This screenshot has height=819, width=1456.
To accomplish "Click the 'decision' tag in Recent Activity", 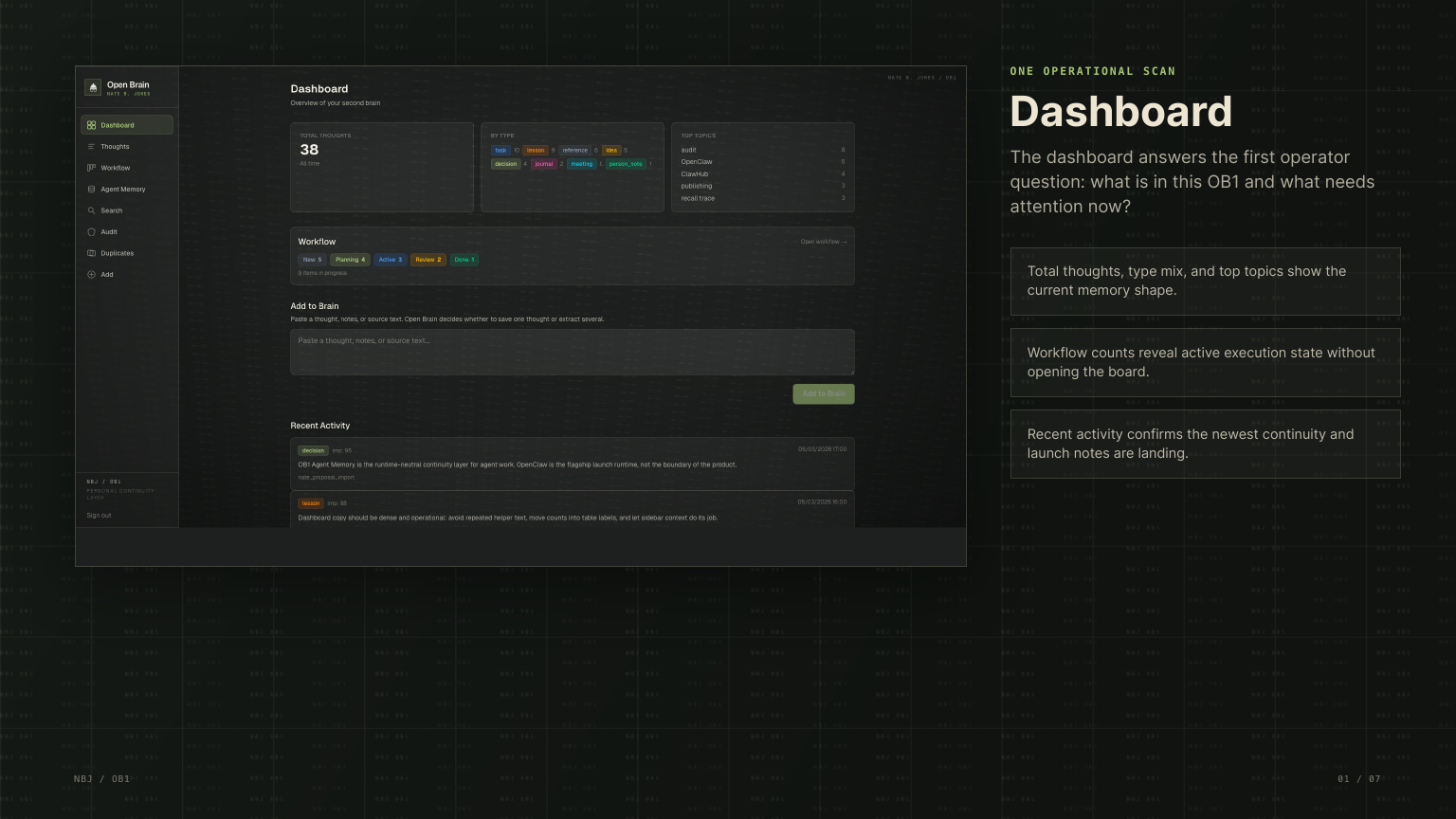I will pos(313,451).
